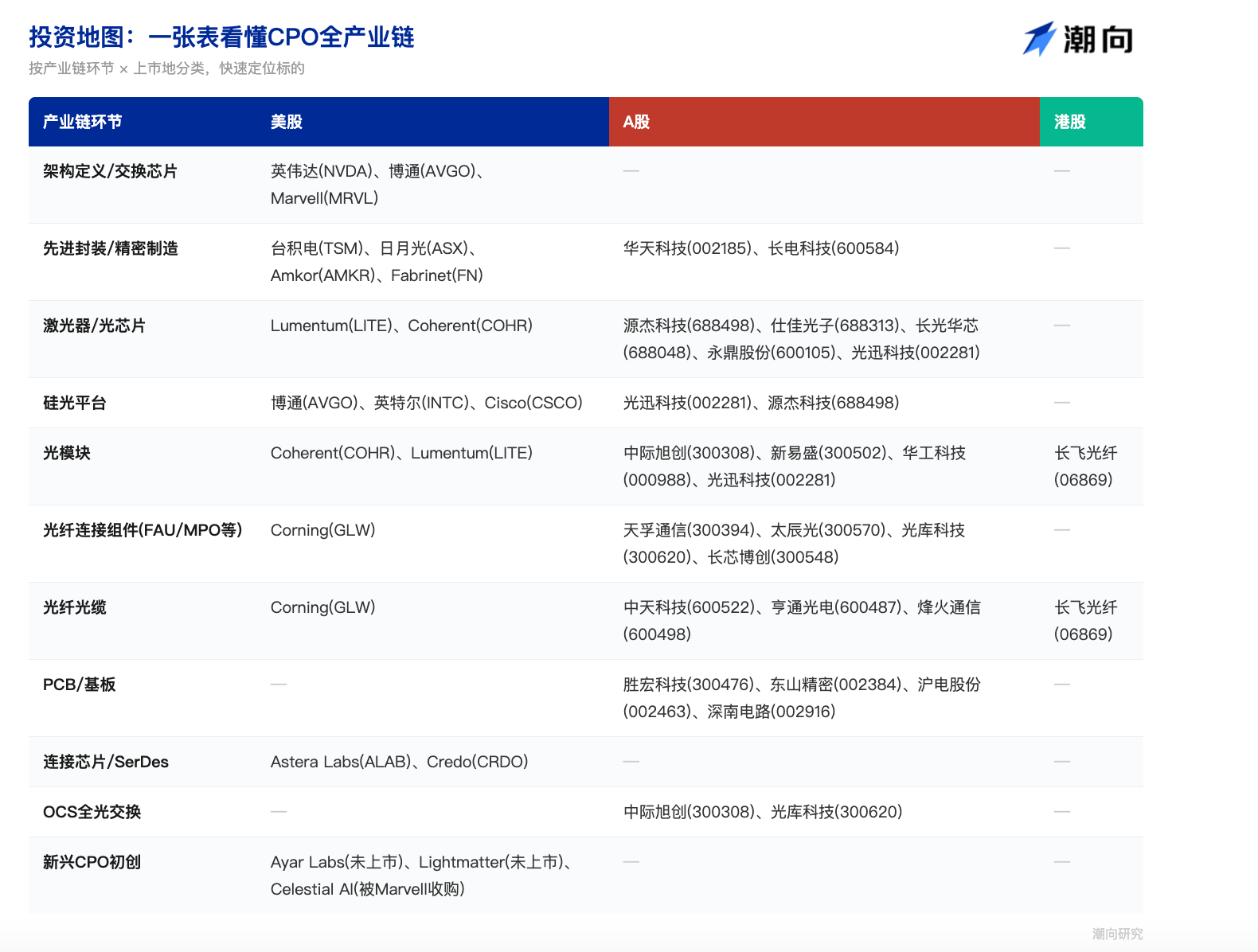Click 长飞光纤(06869) in the 光模块 row
1258x952 pixels.
[1086, 466]
